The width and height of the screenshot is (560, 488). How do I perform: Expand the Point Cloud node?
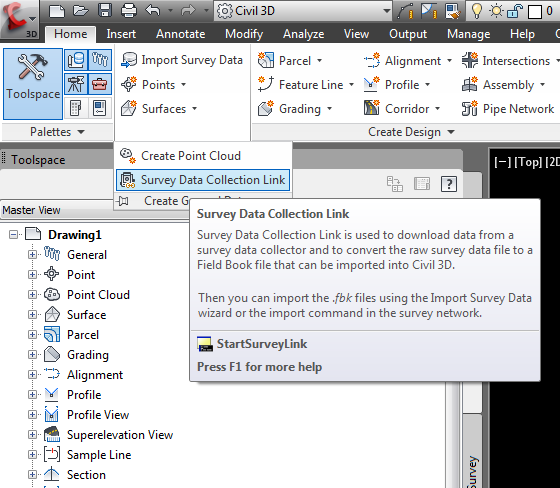pos(32,295)
